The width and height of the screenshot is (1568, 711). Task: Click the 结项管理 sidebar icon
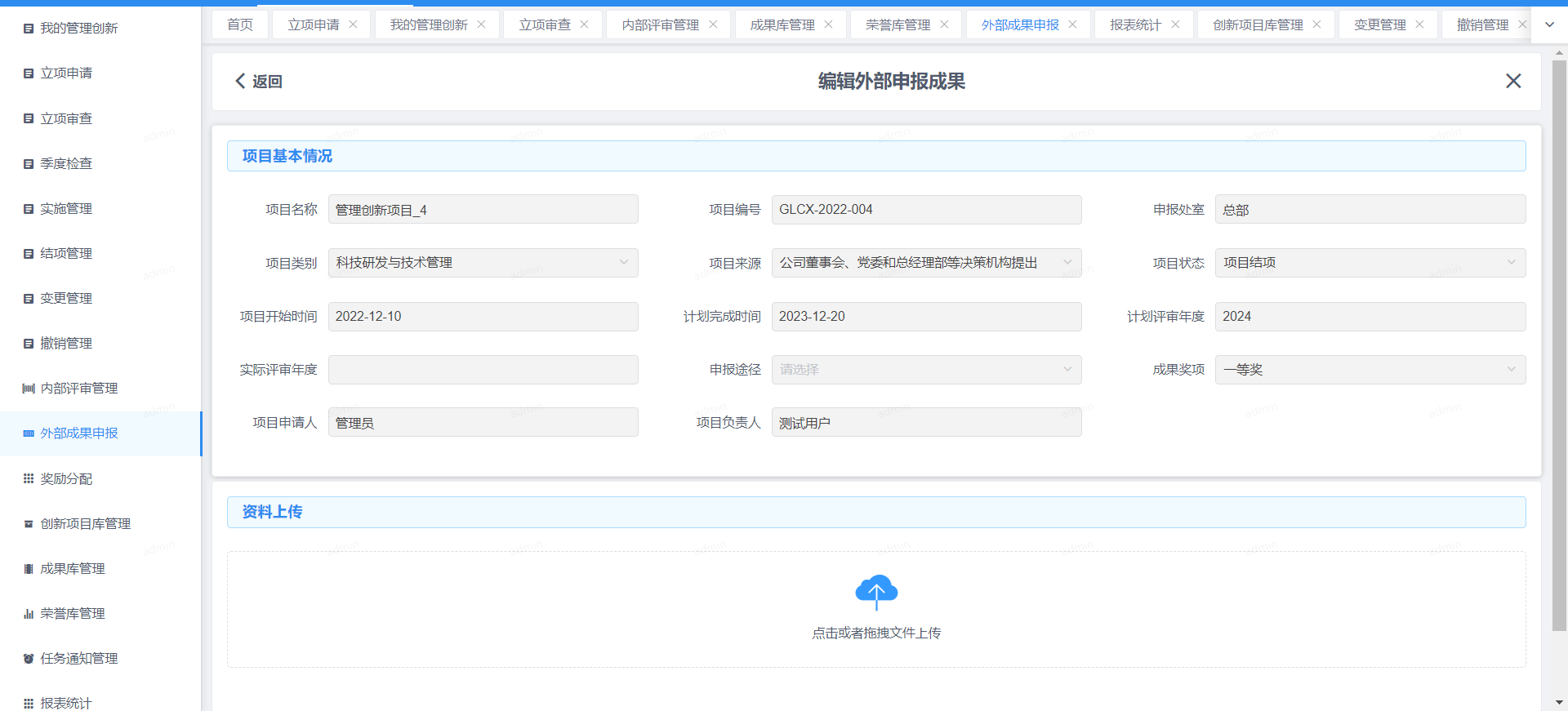pos(29,254)
